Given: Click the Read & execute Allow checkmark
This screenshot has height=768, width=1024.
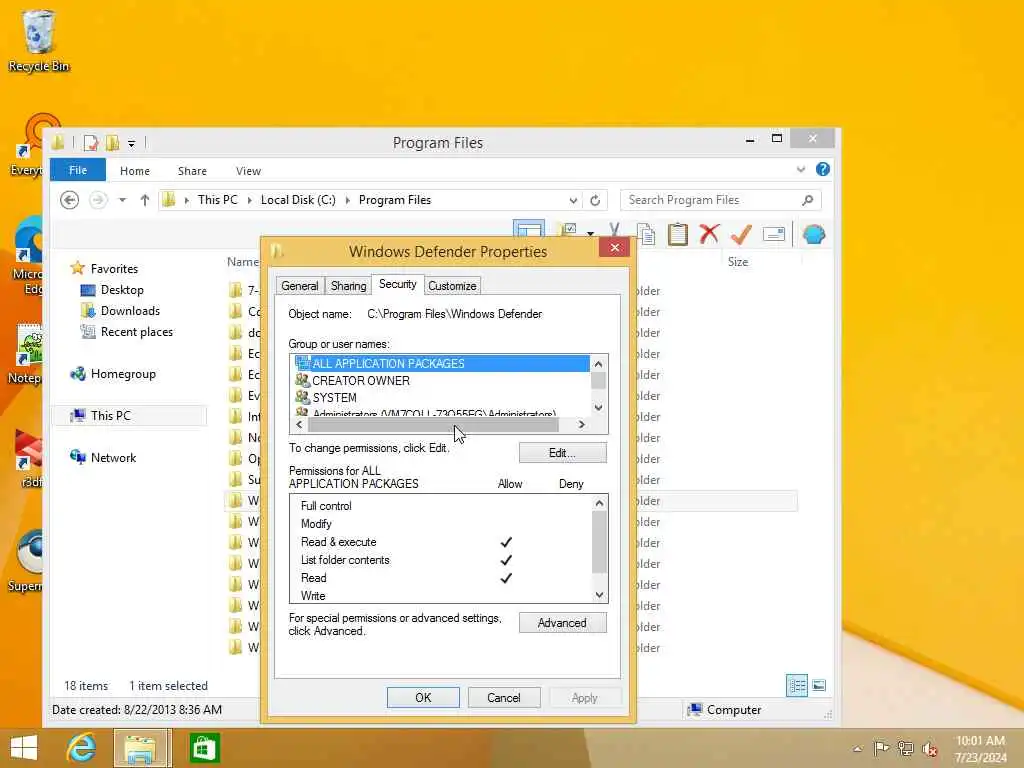Looking at the screenshot, I should tap(506, 542).
